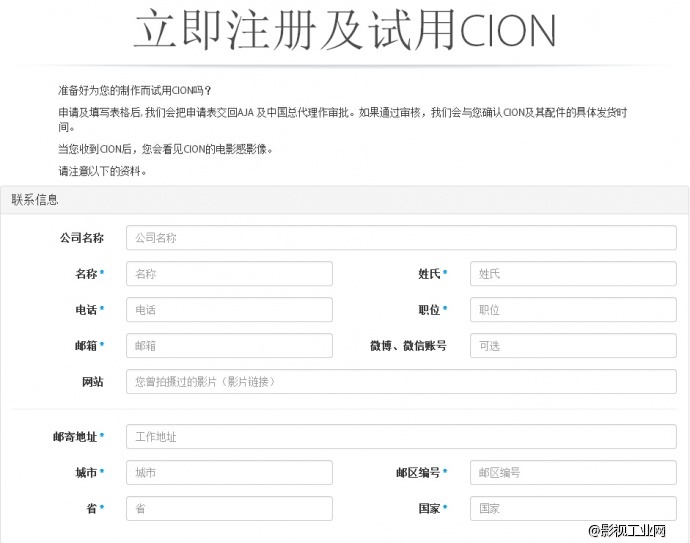This screenshot has width=690, height=543.
Task: Focus the 邮寄地址 work address field
Action: click(401, 437)
